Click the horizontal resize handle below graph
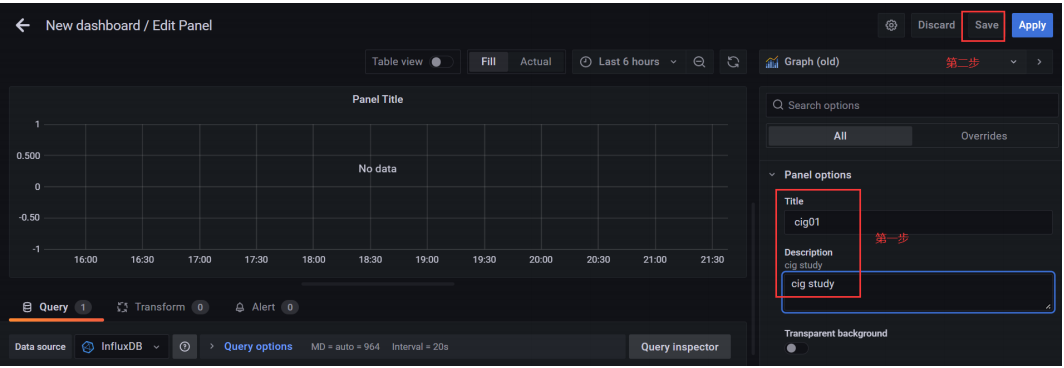Viewport: 1064px width, 368px height. [378, 284]
